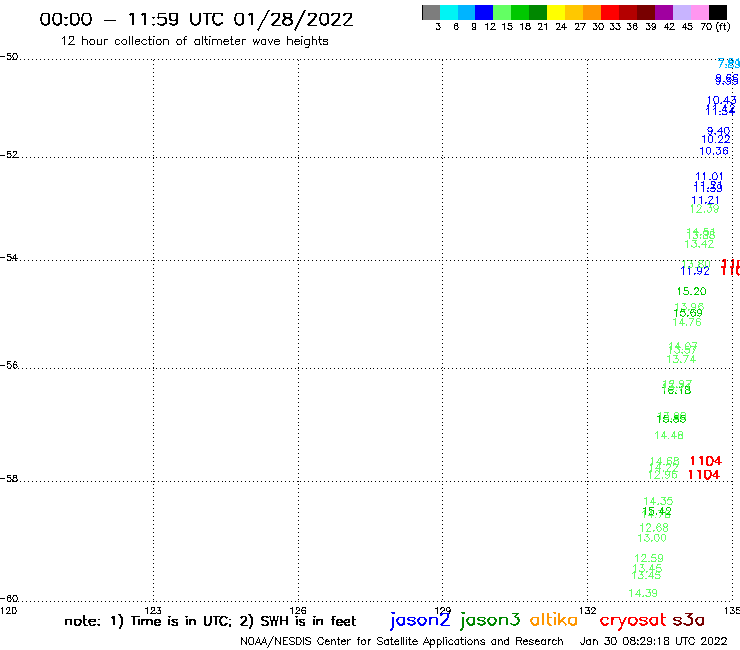
Task: Select the -54 latitude axis label
Action: (9, 257)
